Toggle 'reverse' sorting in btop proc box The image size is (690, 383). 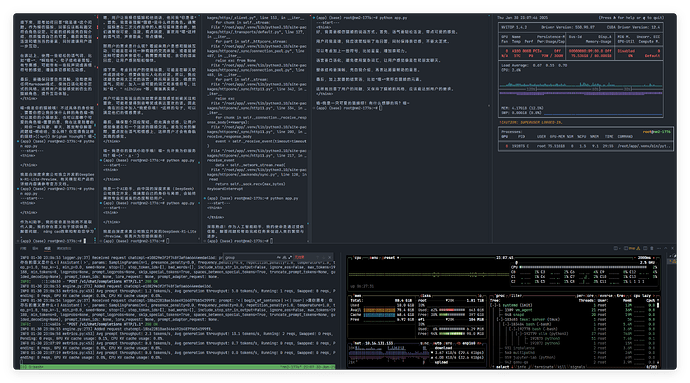(x=605, y=295)
